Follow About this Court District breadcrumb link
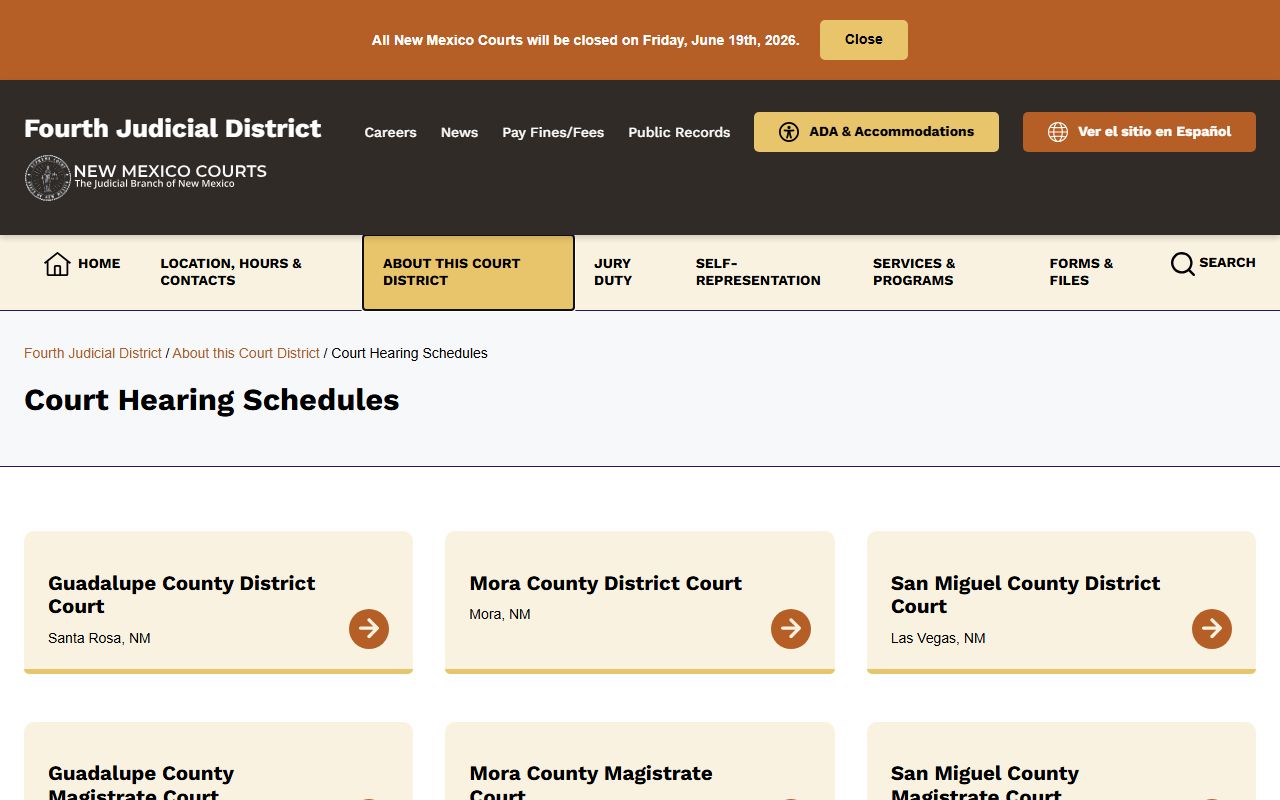 246,353
